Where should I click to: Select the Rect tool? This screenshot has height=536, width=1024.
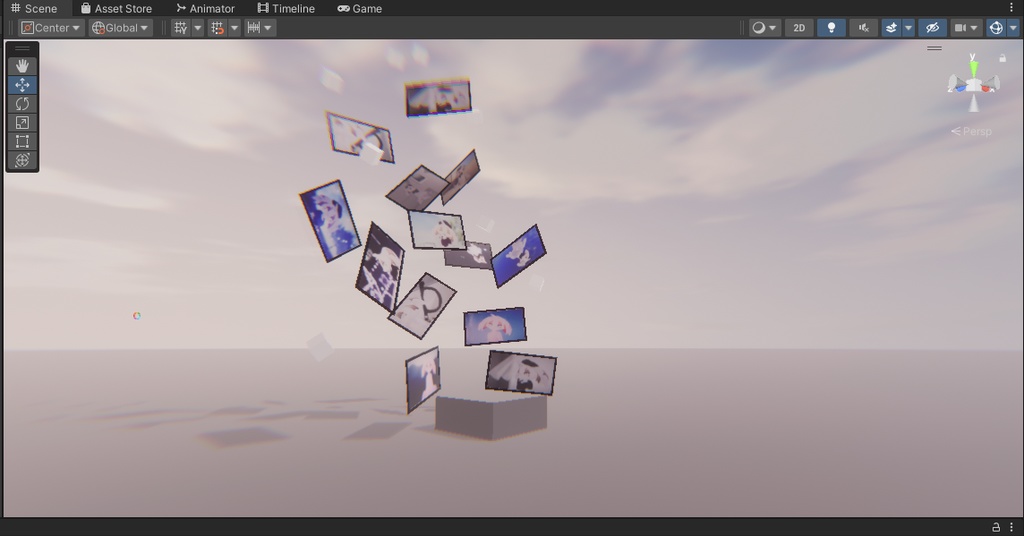click(x=22, y=142)
